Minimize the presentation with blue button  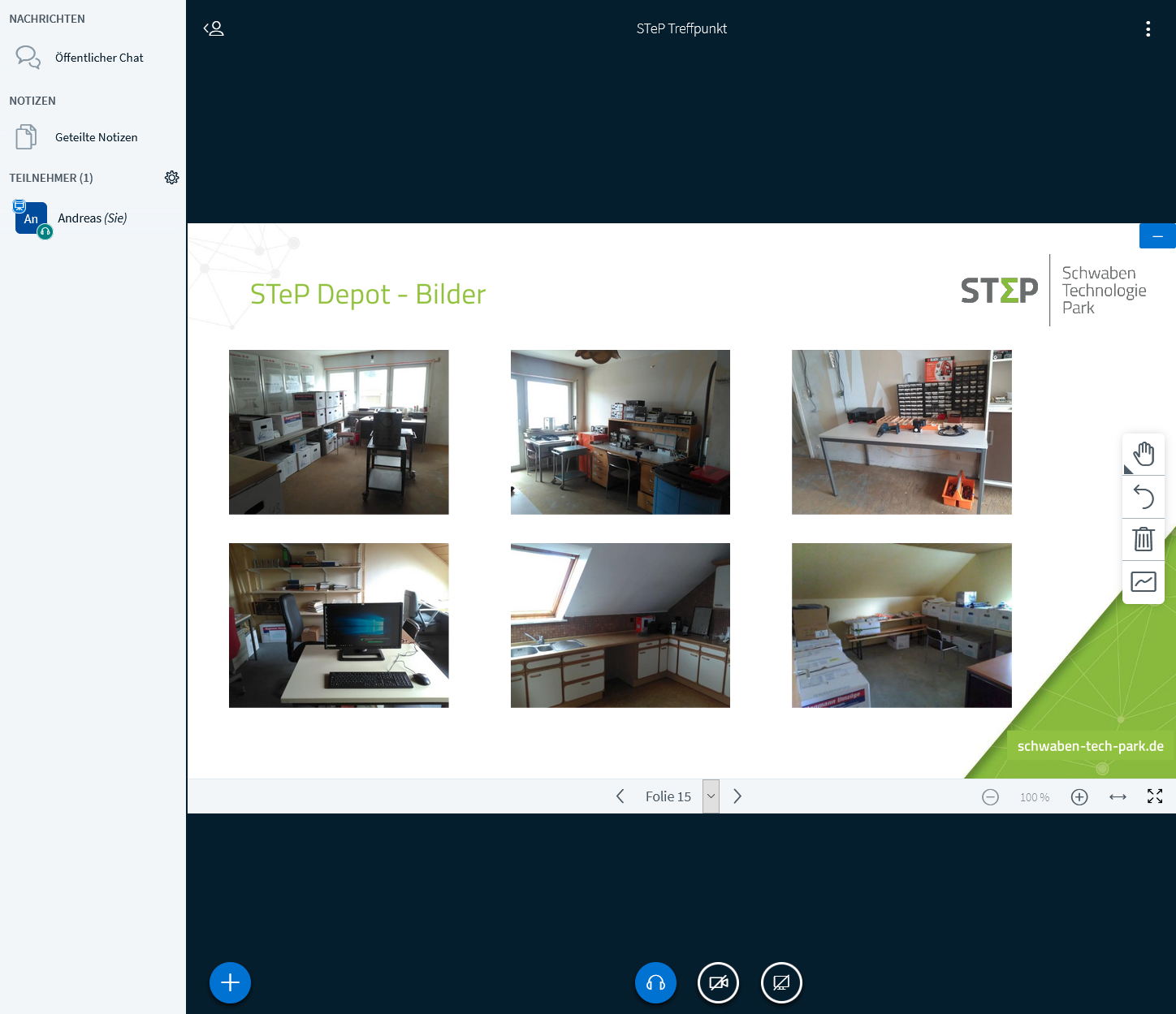[1157, 236]
